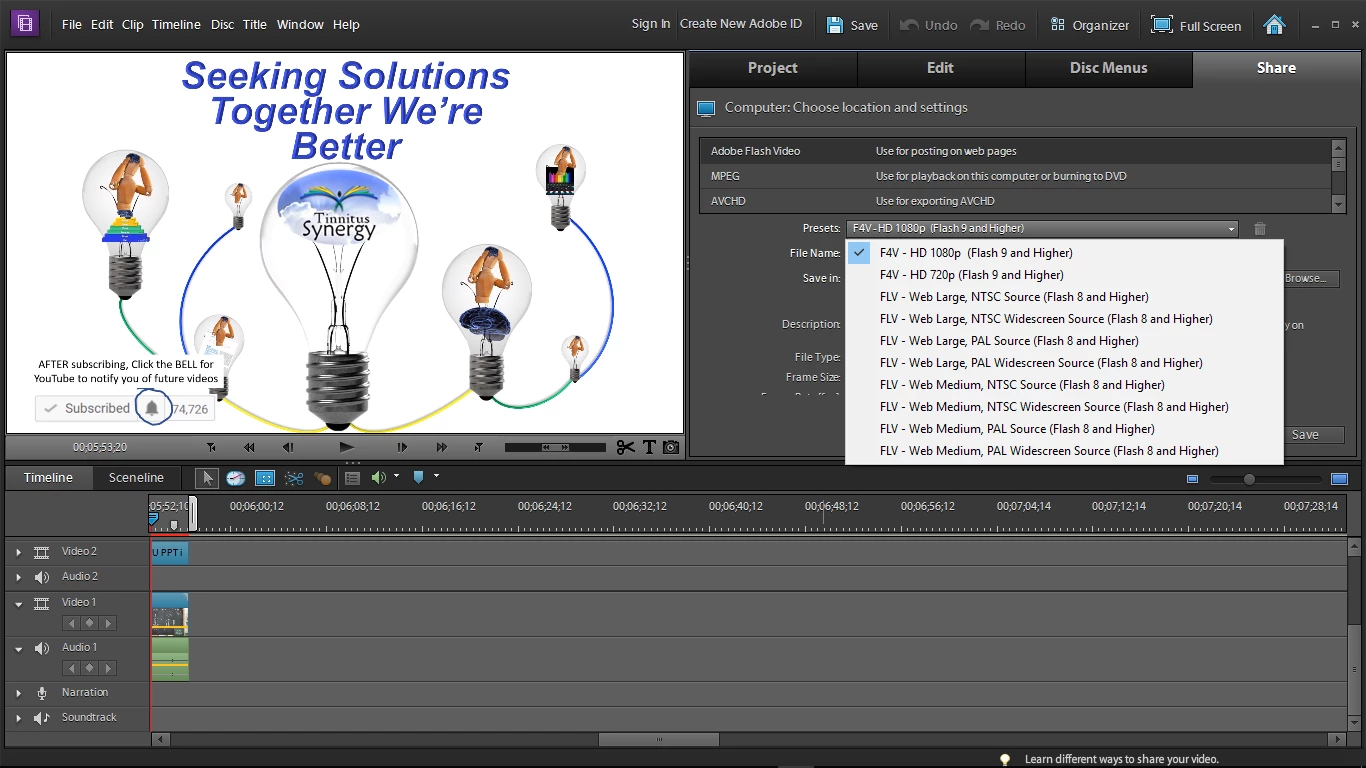Select the blue clip on the Video 2 track
This screenshot has height=768, width=1366.
pyautogui.click(x=169, y=552)
